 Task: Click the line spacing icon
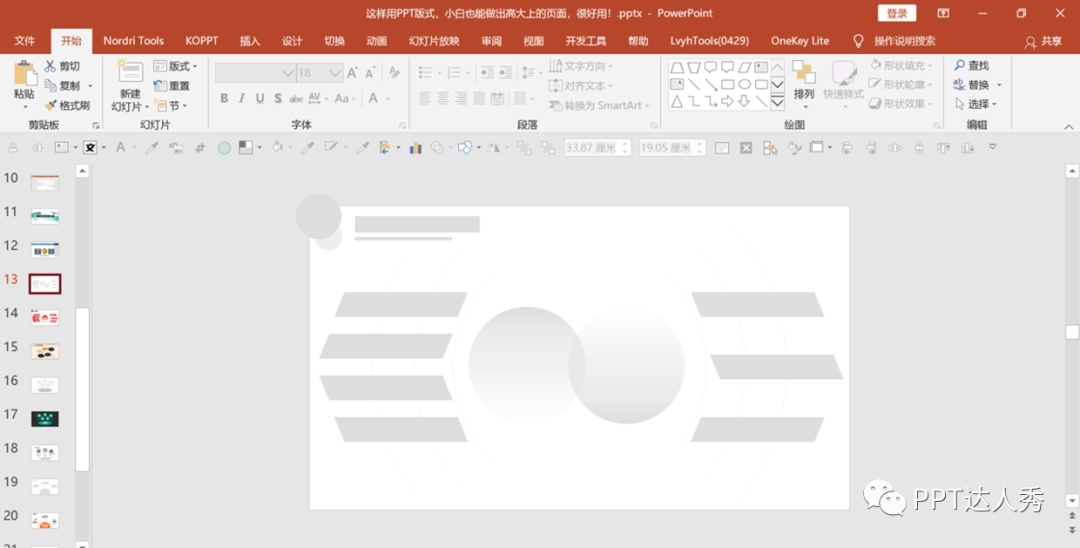pos(528,72)
